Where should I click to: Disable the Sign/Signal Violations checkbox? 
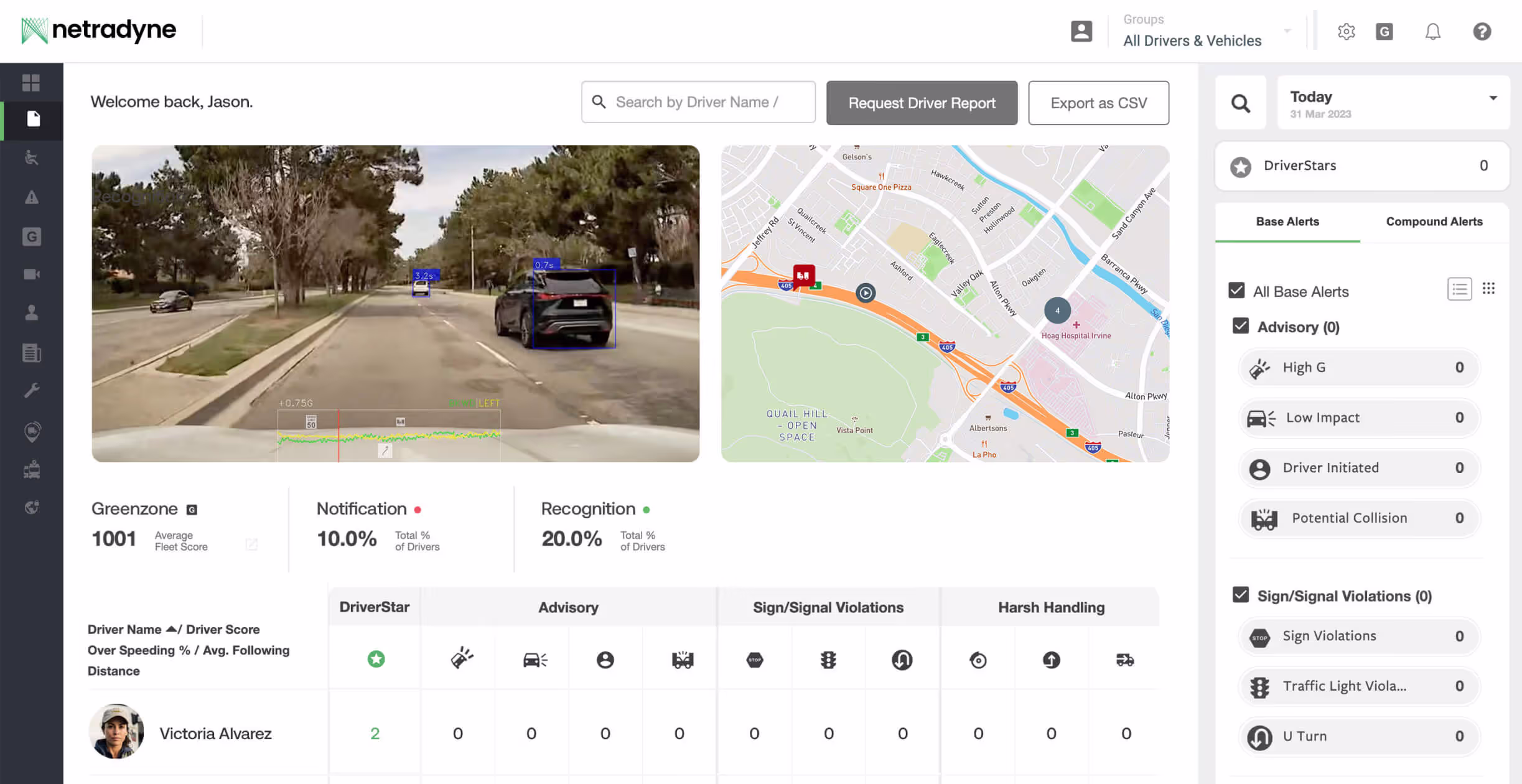point(1240,595)
